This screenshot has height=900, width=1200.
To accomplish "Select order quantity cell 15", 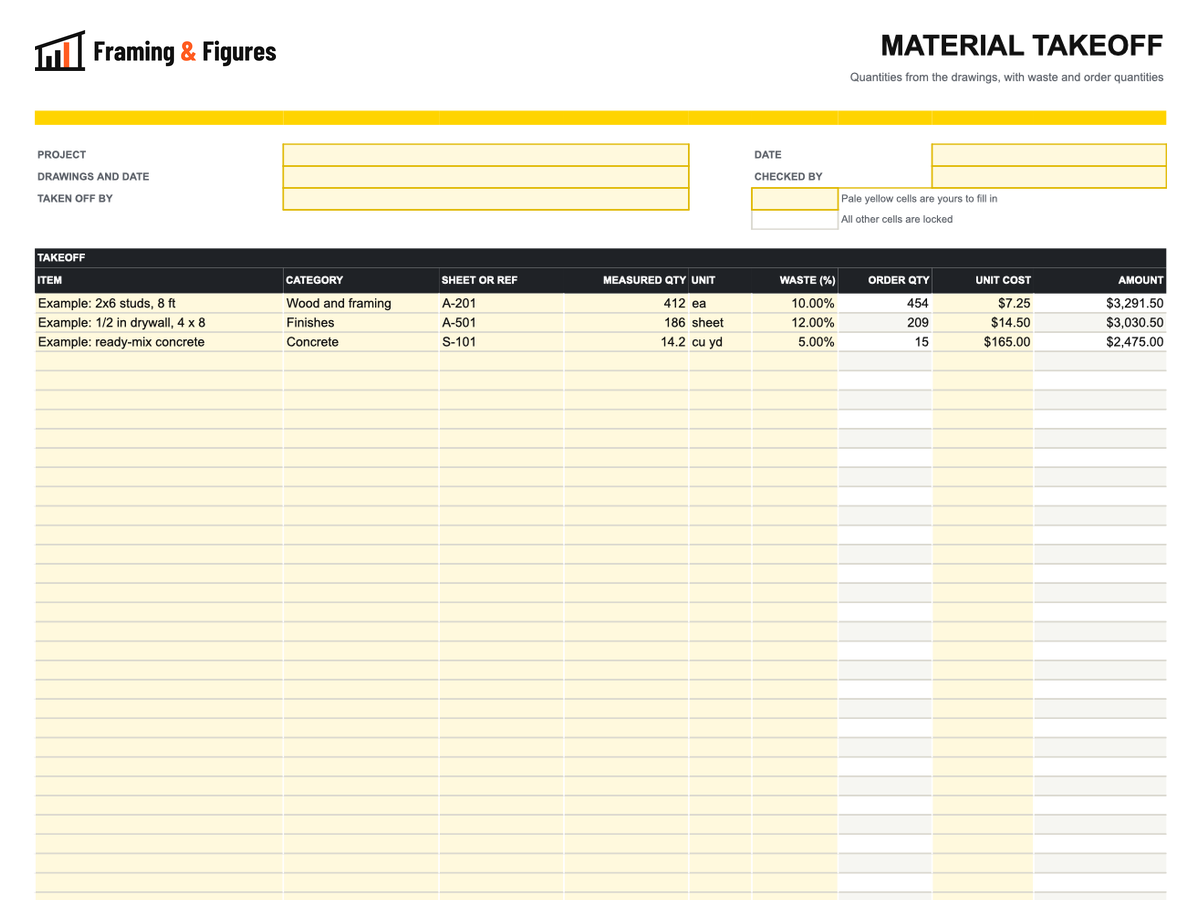I will [x=885, y=342].
